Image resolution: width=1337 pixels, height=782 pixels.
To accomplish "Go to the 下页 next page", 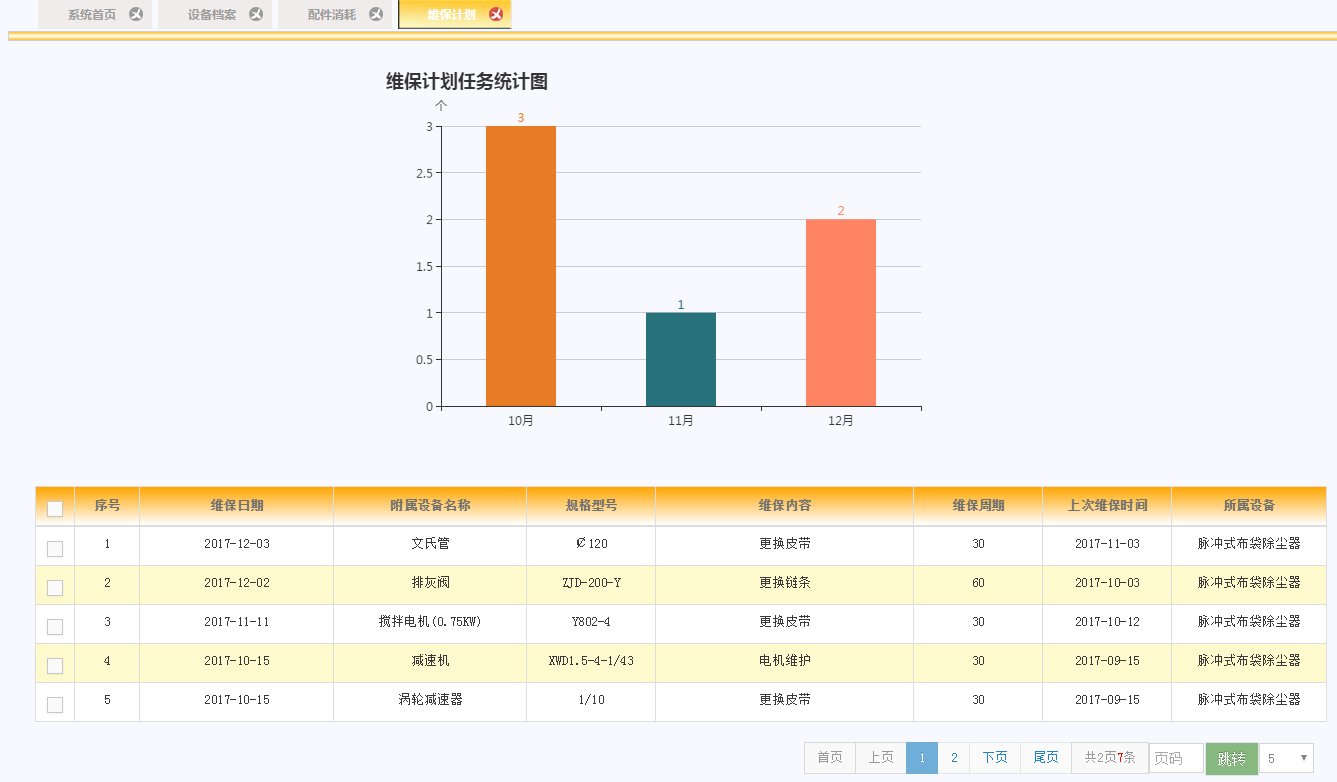I will (x=994, y=758).
